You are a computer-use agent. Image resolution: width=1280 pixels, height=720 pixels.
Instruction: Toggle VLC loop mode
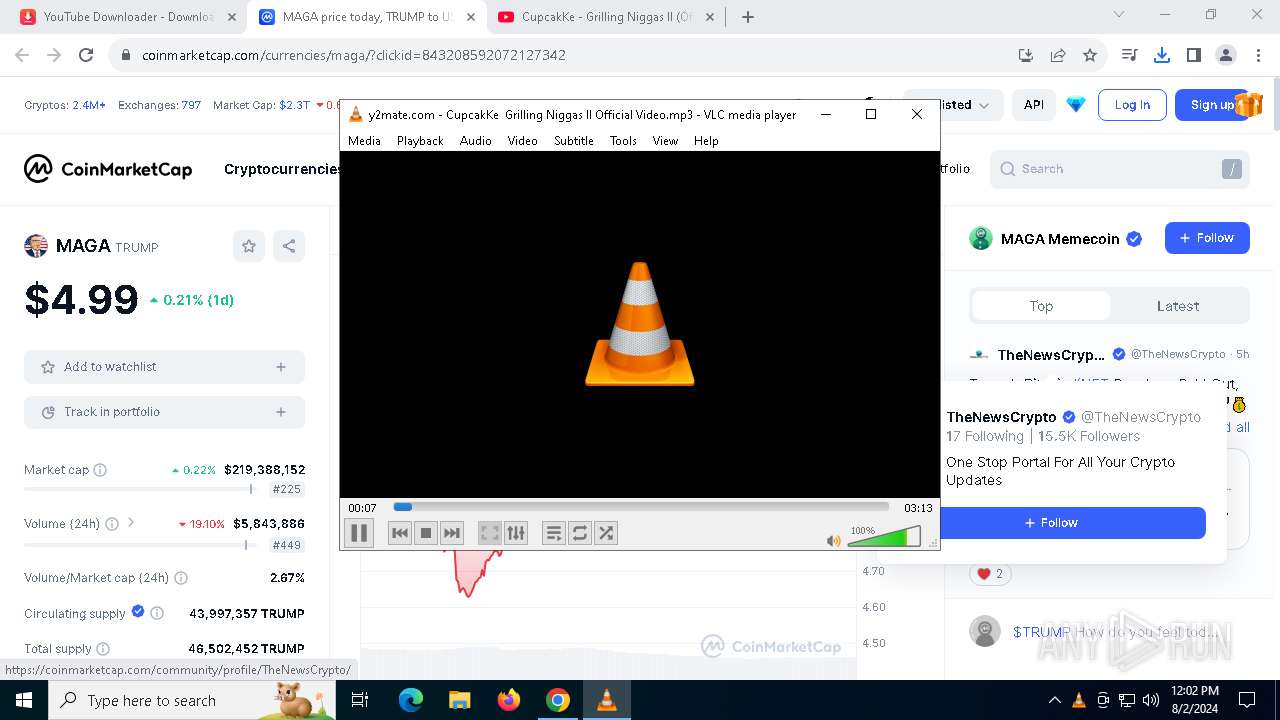580,533
